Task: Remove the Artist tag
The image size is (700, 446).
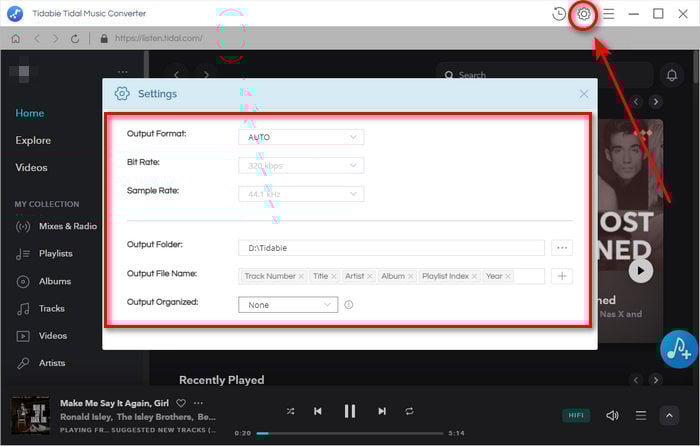Action: click(370, 276)
